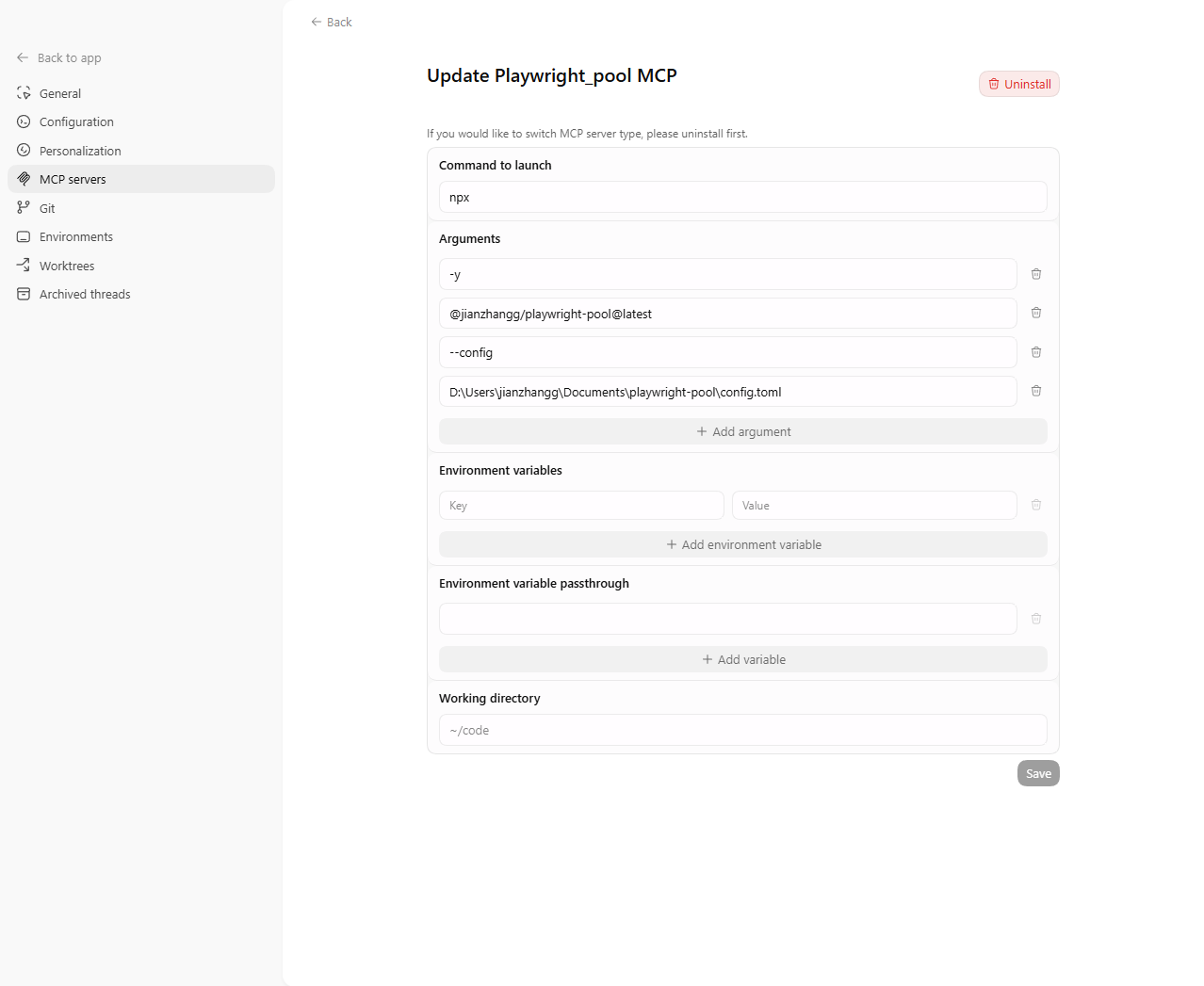Focus the environment variable Key field
Viewport: 1204px width, 986px height.
coord(581,506)
